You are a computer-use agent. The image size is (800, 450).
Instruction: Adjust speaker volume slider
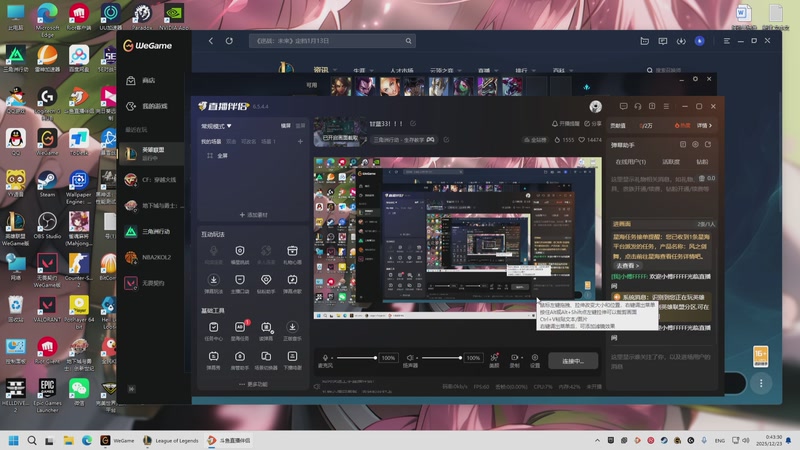[441, 358]
